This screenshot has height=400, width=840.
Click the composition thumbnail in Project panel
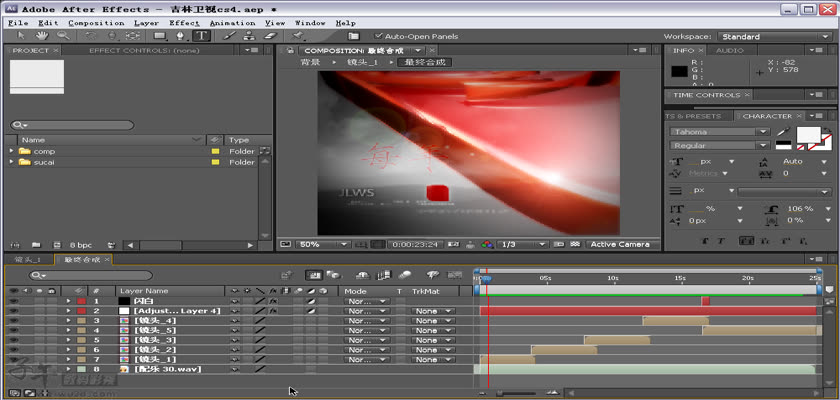36,77
